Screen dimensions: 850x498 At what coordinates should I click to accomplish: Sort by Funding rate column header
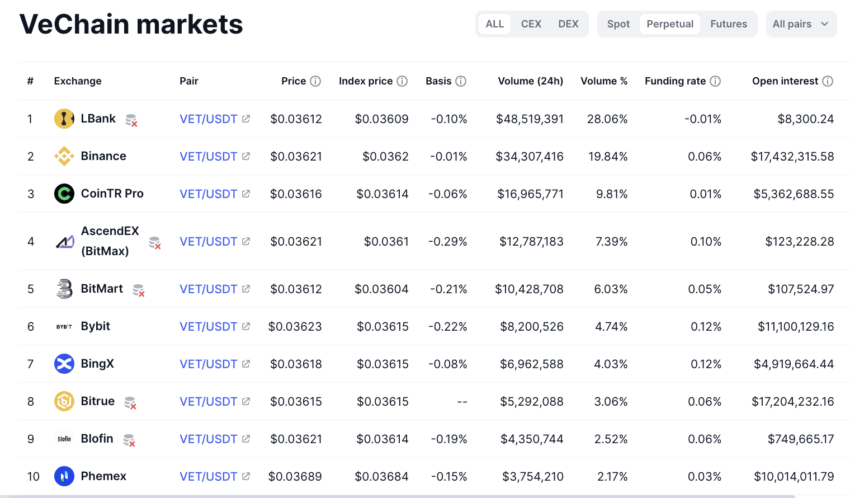point(675,81)
